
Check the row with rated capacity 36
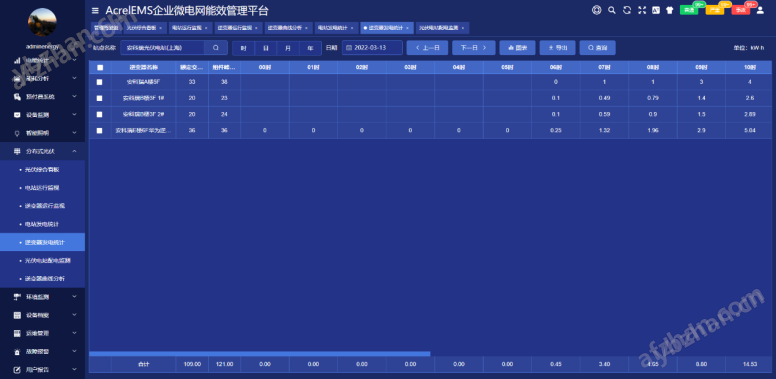point(99,131)
